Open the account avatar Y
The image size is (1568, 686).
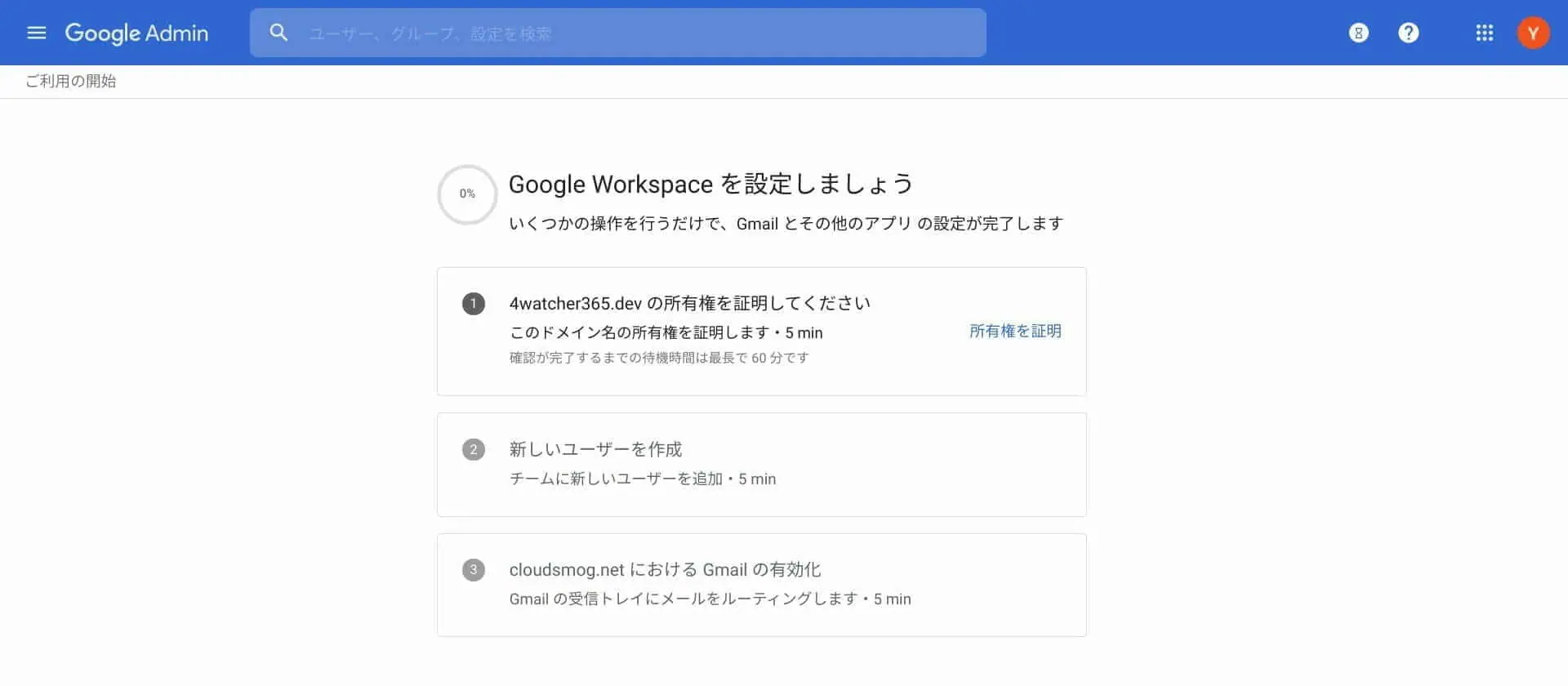tap(1533, 33)
